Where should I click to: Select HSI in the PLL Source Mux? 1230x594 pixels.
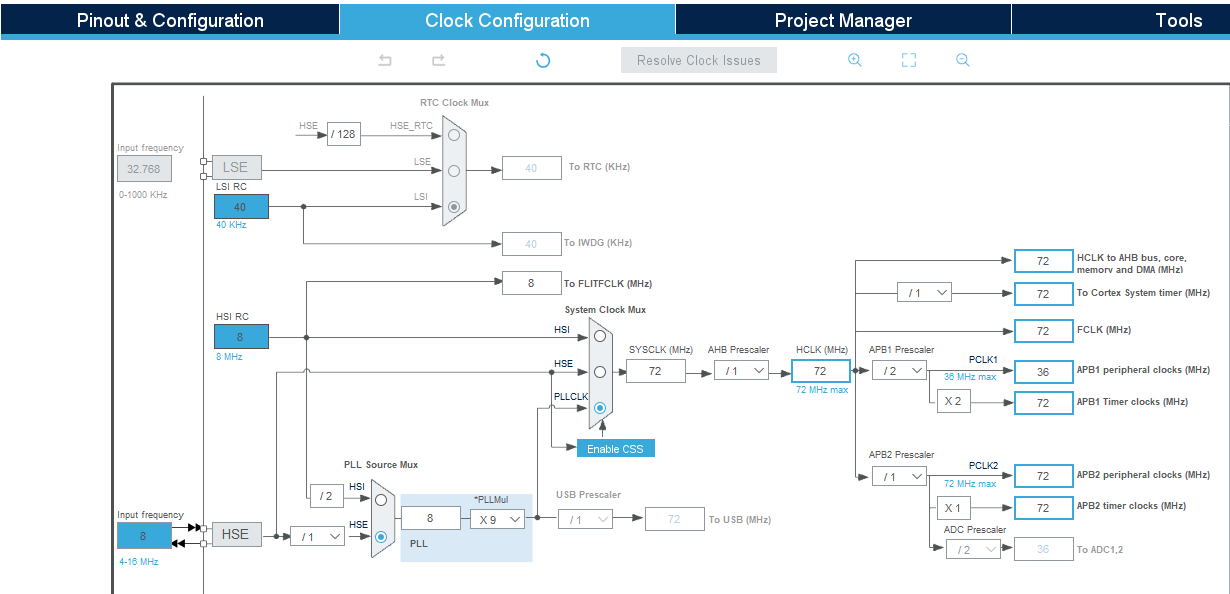coord(381,500)
